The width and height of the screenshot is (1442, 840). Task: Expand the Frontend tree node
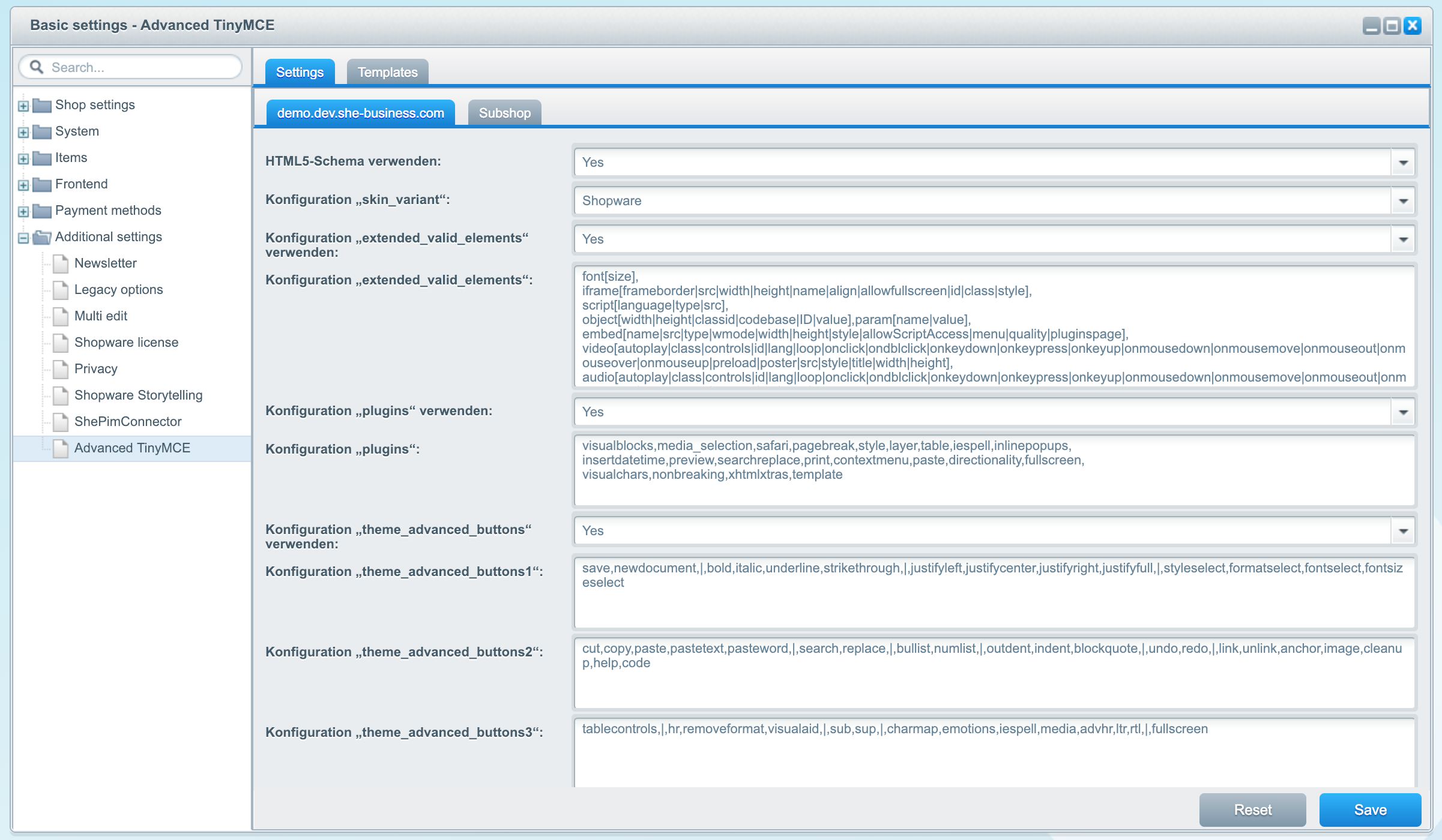pyautogui.click(x=23, y=185)
